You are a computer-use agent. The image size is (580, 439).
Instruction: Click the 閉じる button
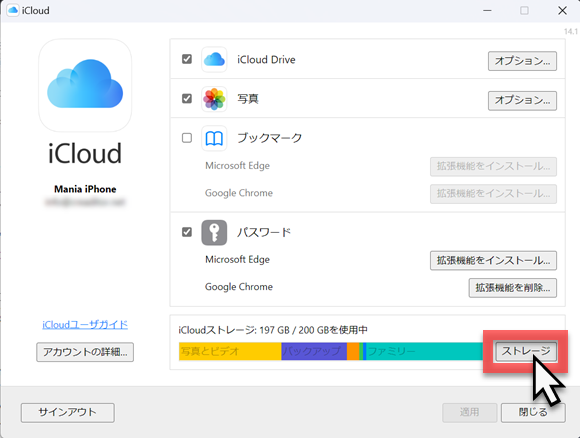(533, 412)
